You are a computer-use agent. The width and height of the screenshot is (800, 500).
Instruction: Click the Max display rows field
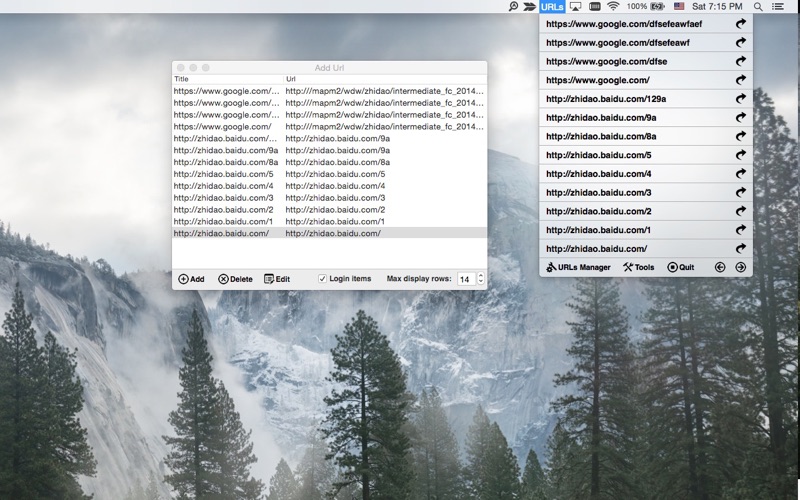click(466, 279)
